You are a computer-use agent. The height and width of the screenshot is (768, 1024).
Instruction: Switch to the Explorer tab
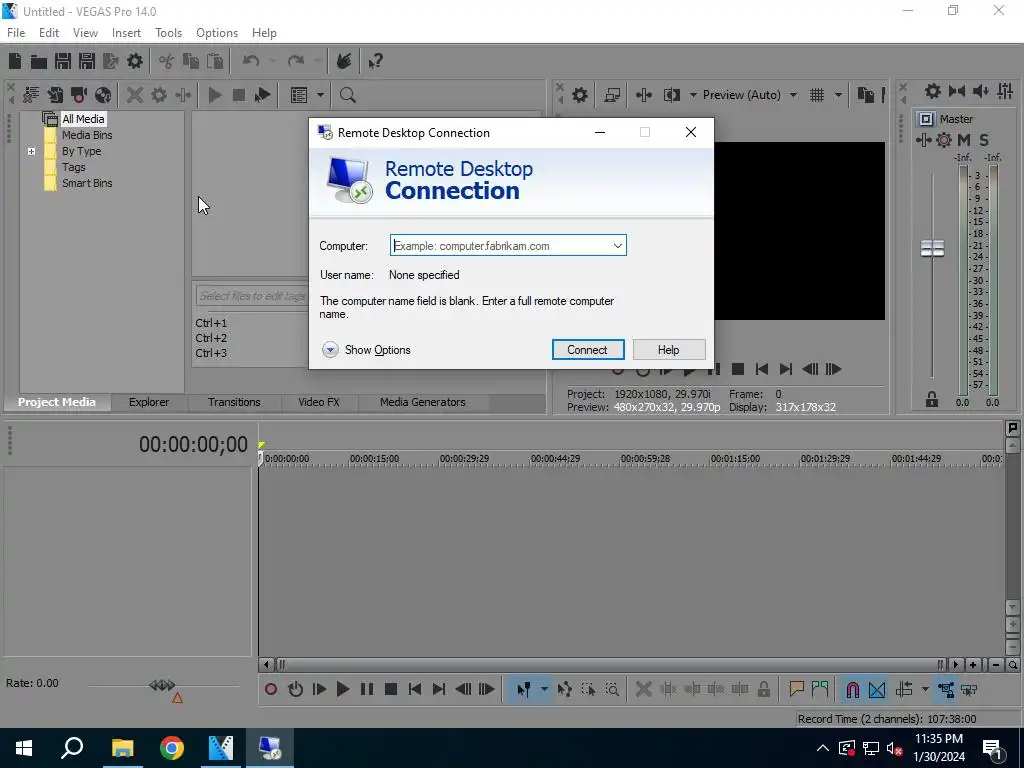pos(149,402)
